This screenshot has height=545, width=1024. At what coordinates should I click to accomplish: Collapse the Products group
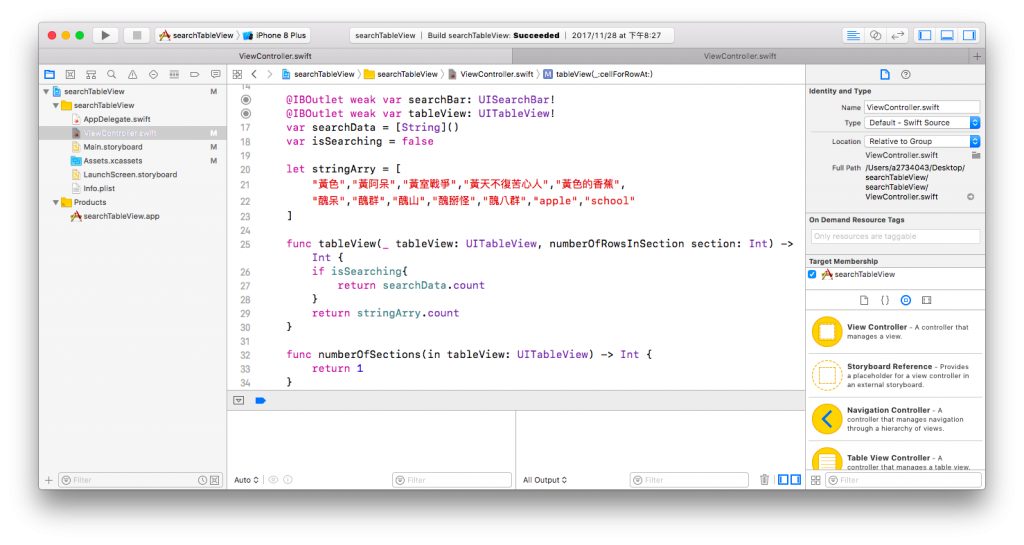point(56,202)
